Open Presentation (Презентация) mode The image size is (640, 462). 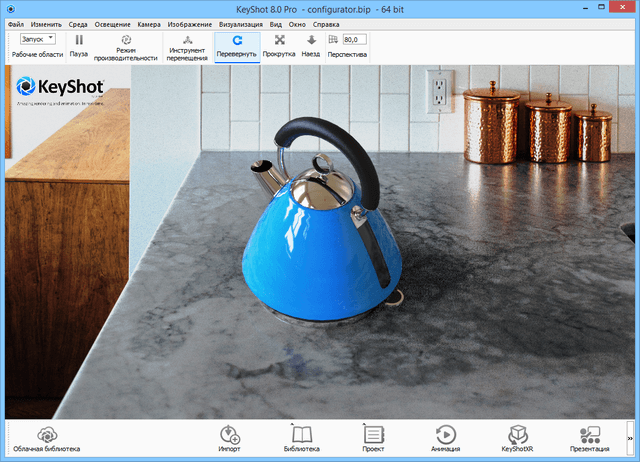click(590, 434)
